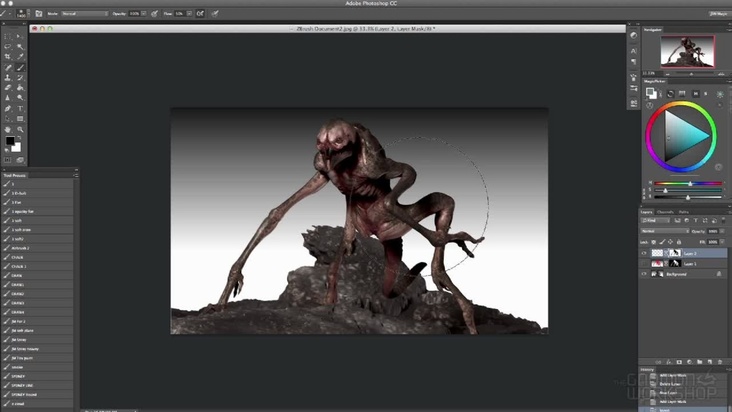Select the Tool Presets tab

click(x=15, y=175)
